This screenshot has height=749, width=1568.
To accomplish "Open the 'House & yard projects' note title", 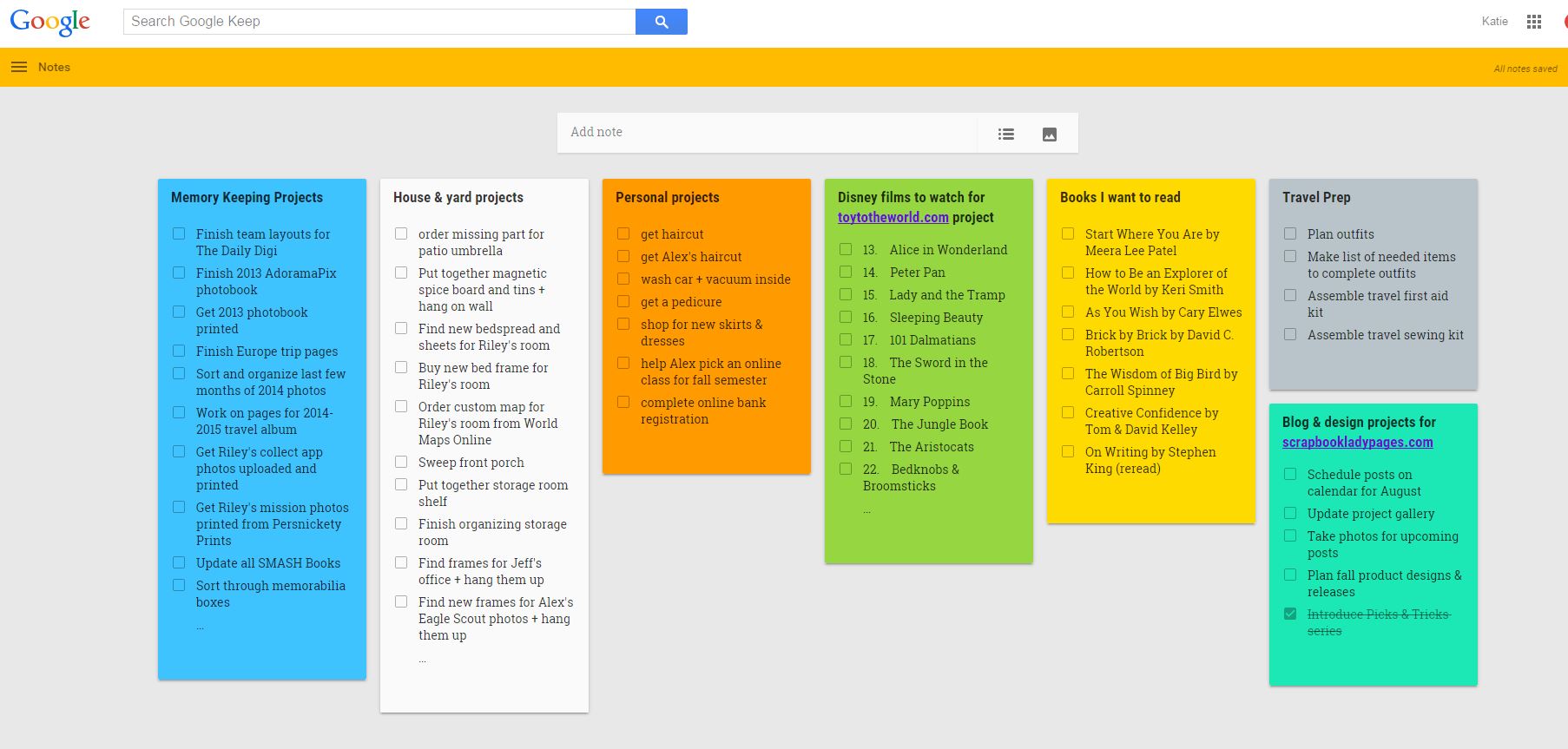I will (x=458, y=198).
